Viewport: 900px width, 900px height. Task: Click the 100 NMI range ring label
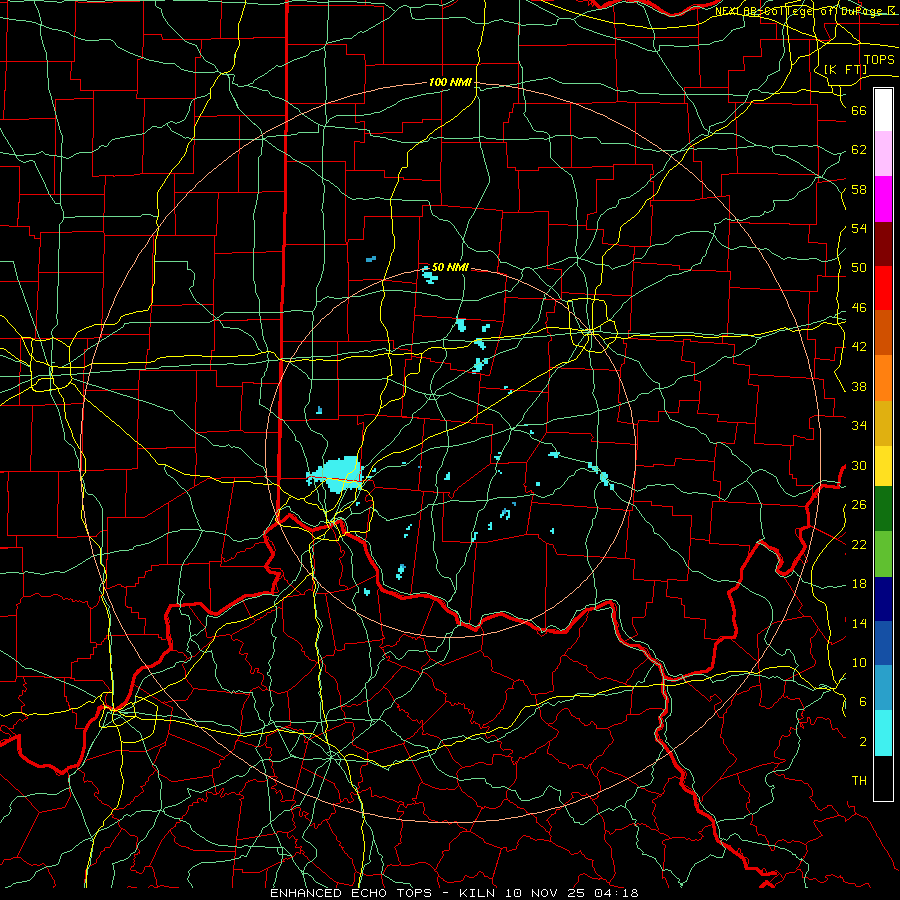[x=450, y=82]
